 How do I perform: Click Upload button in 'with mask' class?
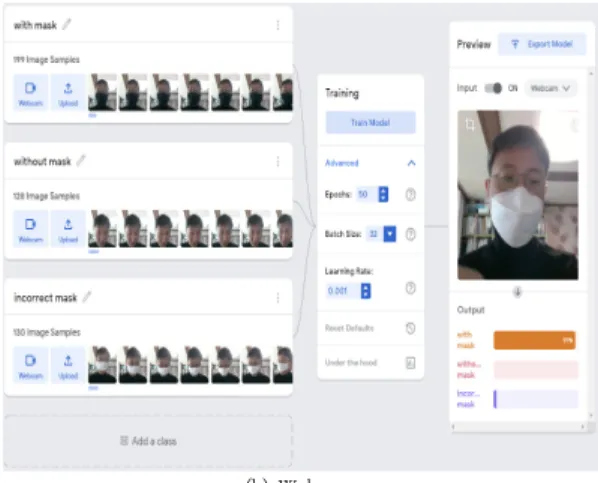pyautogui.click(x=68, y=93)
